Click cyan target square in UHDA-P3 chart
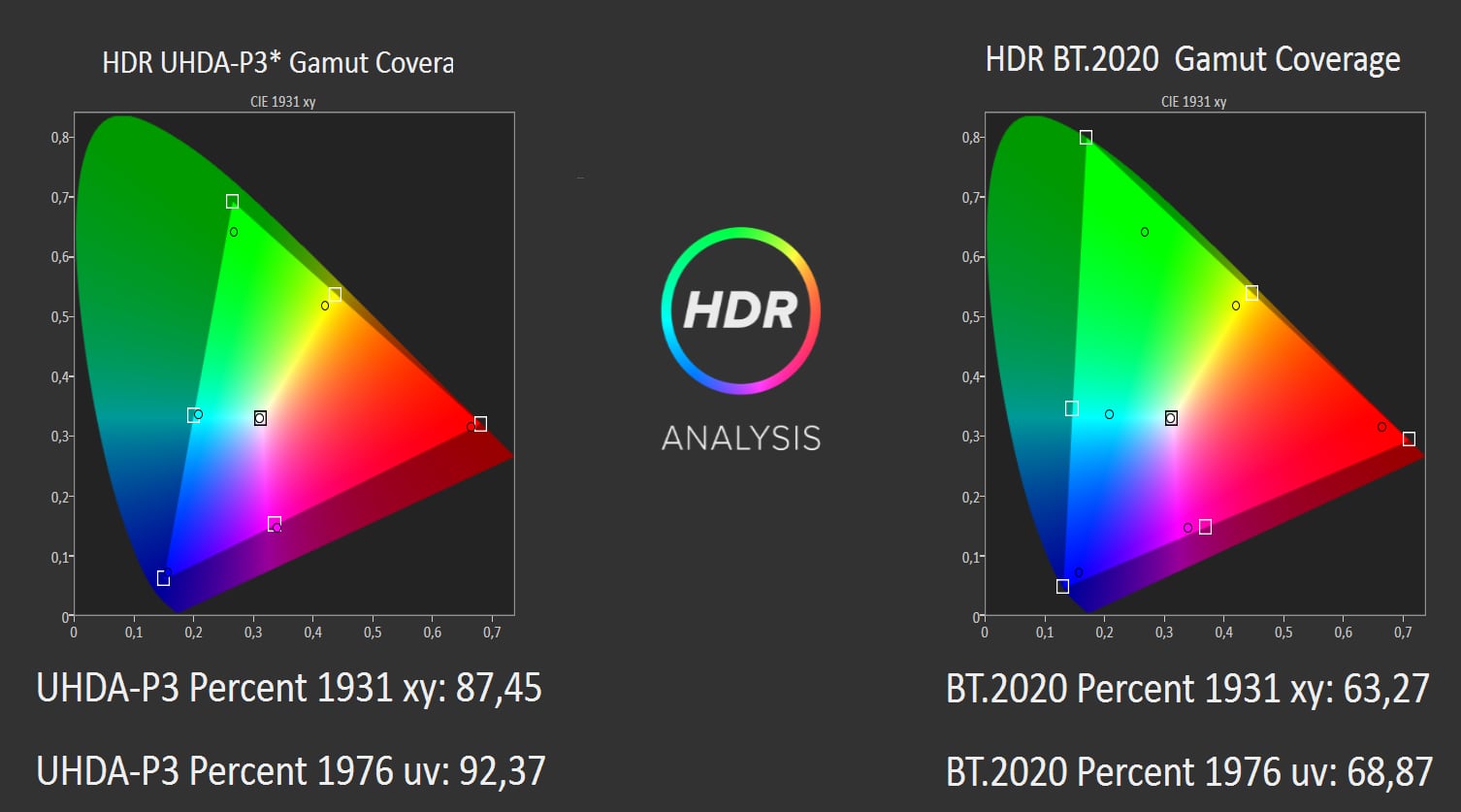This screenshot has height=812, width=1461. click(x=193, y=415)
